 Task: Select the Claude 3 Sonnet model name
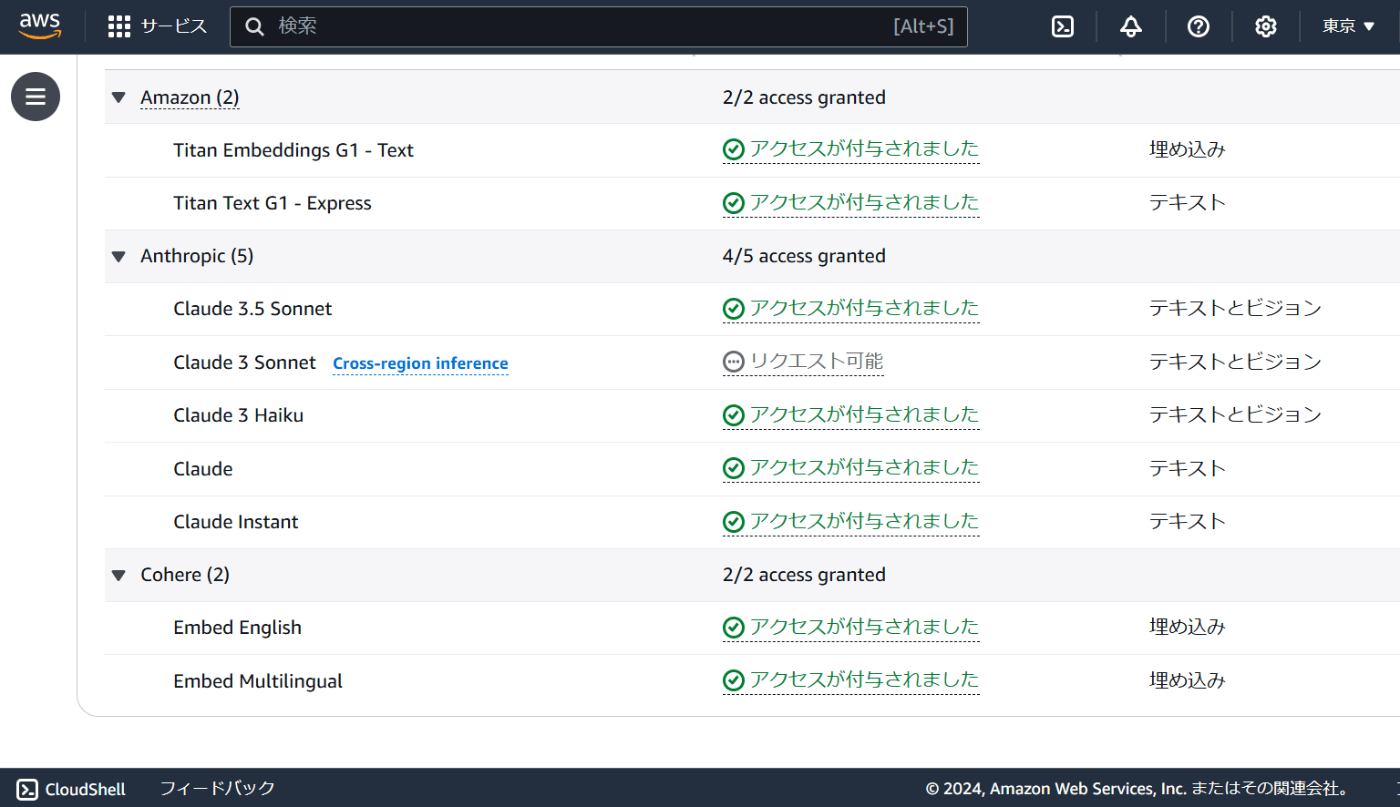click(x=244, y=363)
